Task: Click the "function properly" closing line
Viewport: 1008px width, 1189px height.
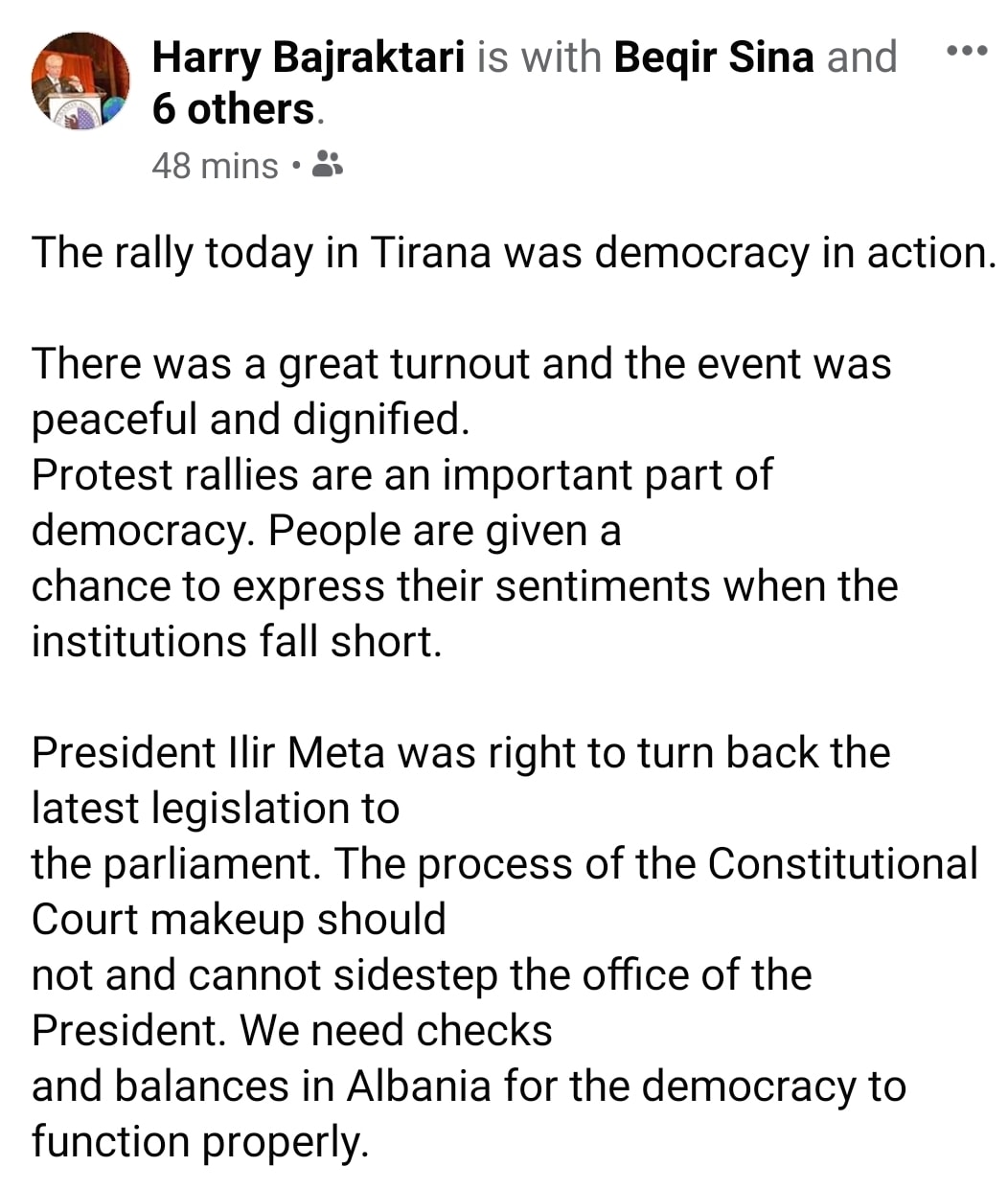Action: pyautogui.click(x=200, y=1142)
